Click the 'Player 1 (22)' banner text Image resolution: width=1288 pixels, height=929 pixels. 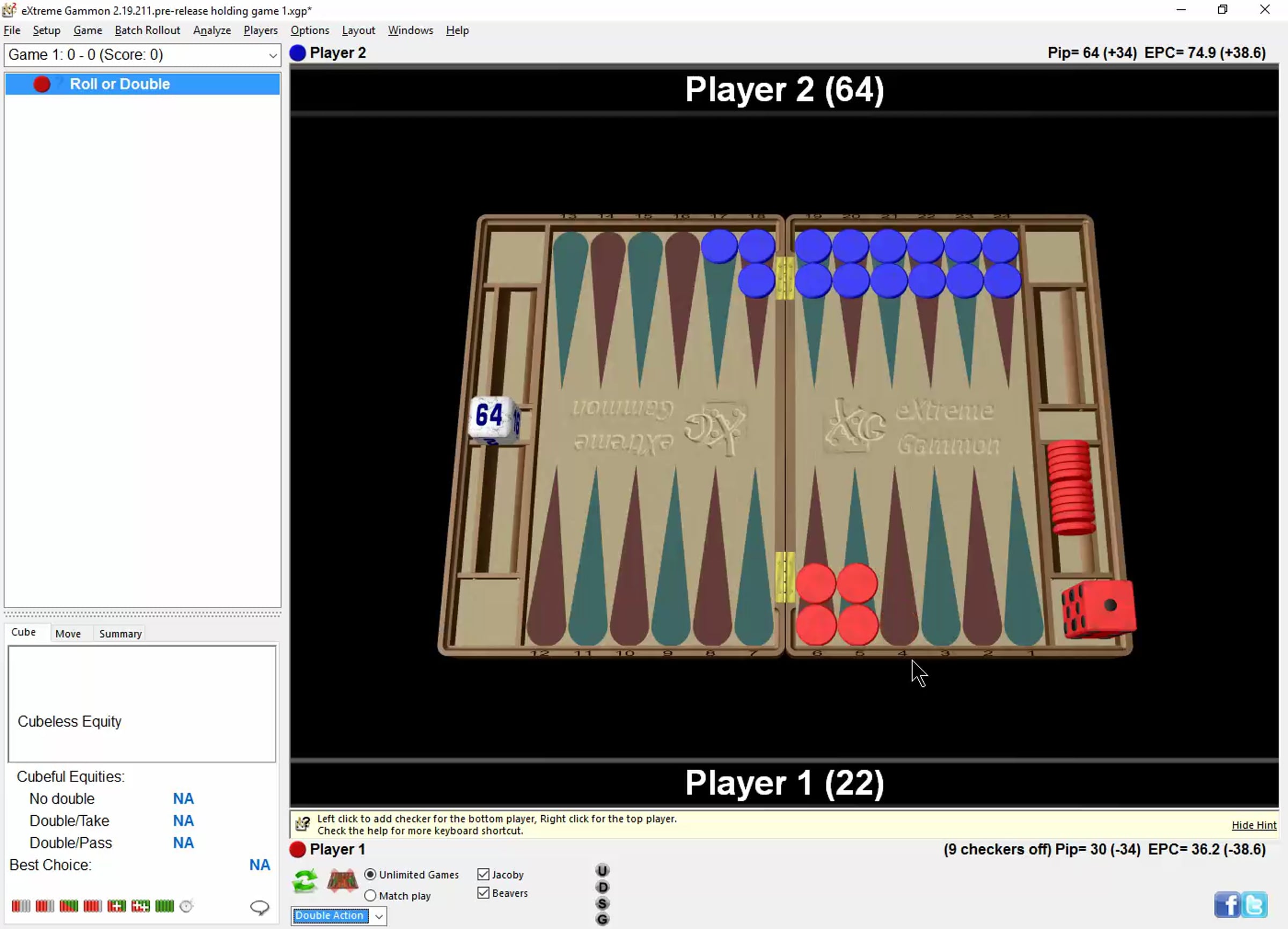784,783
